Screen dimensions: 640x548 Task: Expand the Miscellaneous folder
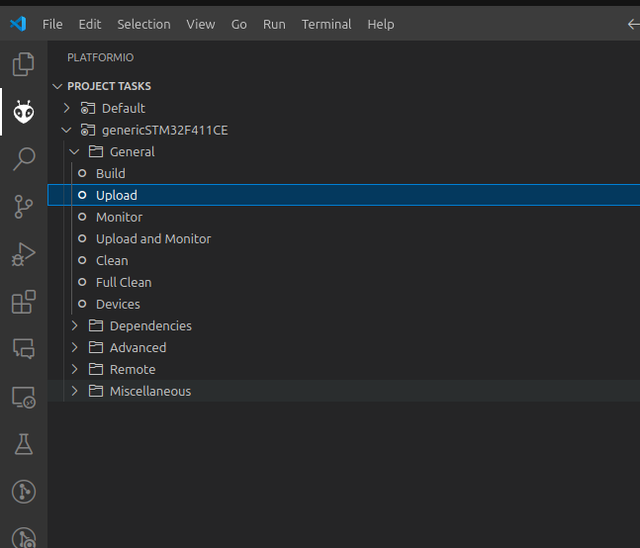pyautogui.click(x=74, y=391)
